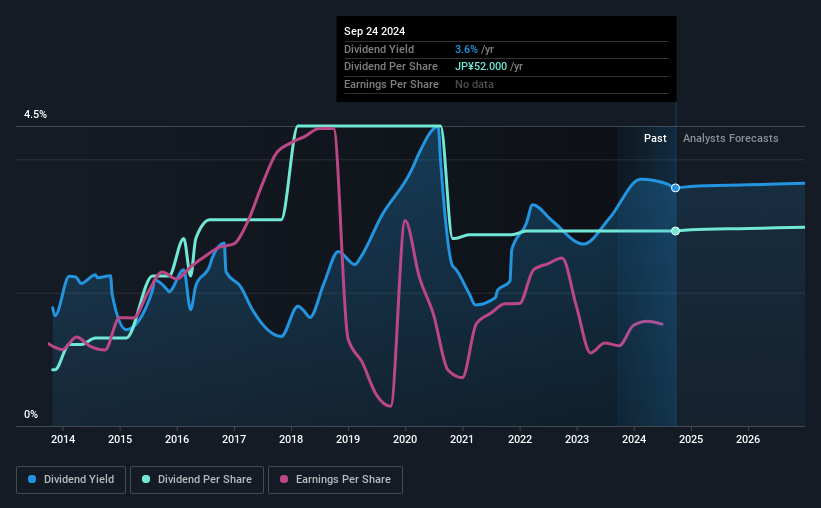Click the 2026 x-axis label
This screenshot has width=821, height=508.
(x=748, y=439)
